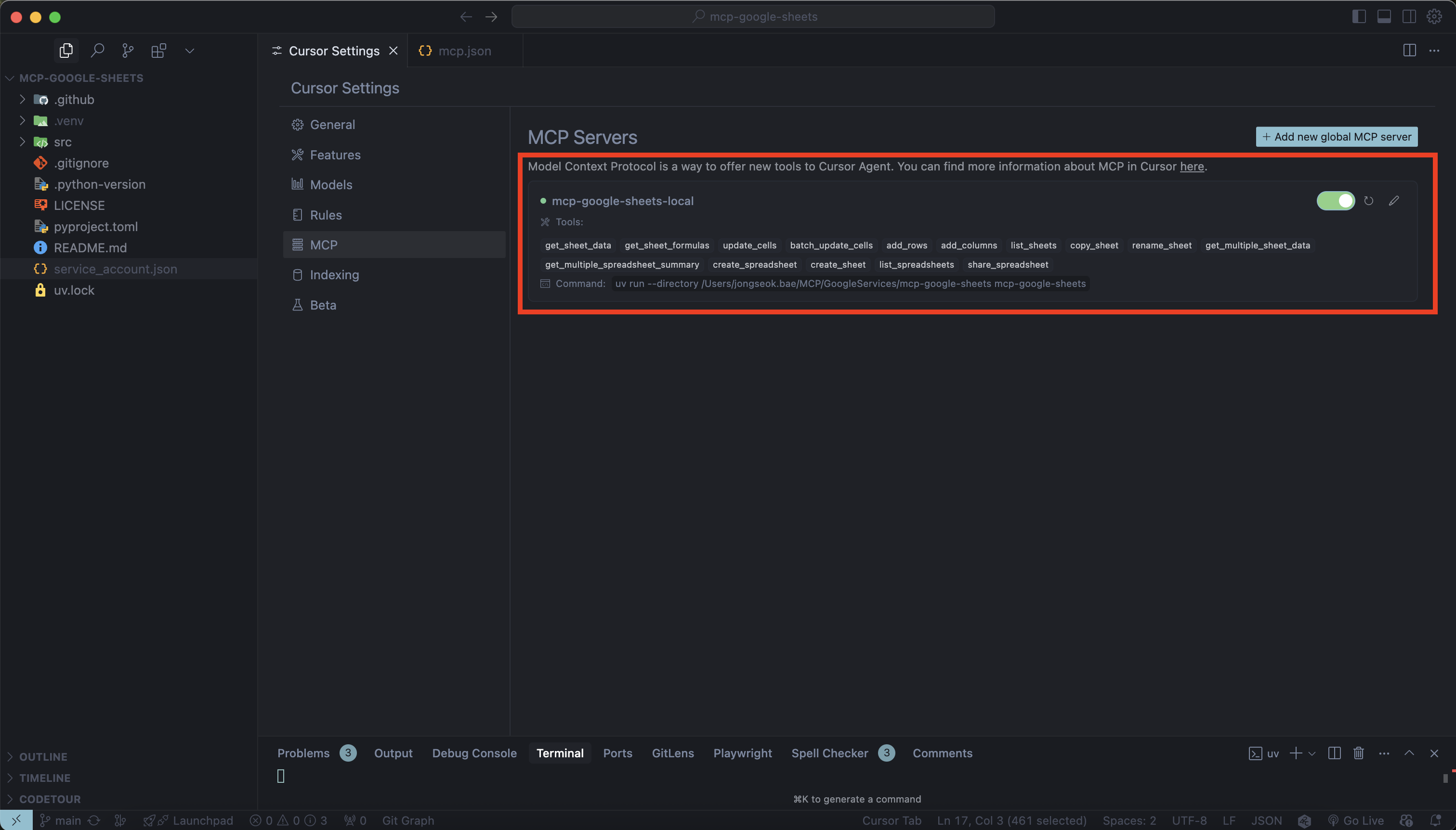This screenshot has width=1456, height=830.
Task: Open settings gear in title bar
Action: pyautogui.click(x=1434, y=16)
